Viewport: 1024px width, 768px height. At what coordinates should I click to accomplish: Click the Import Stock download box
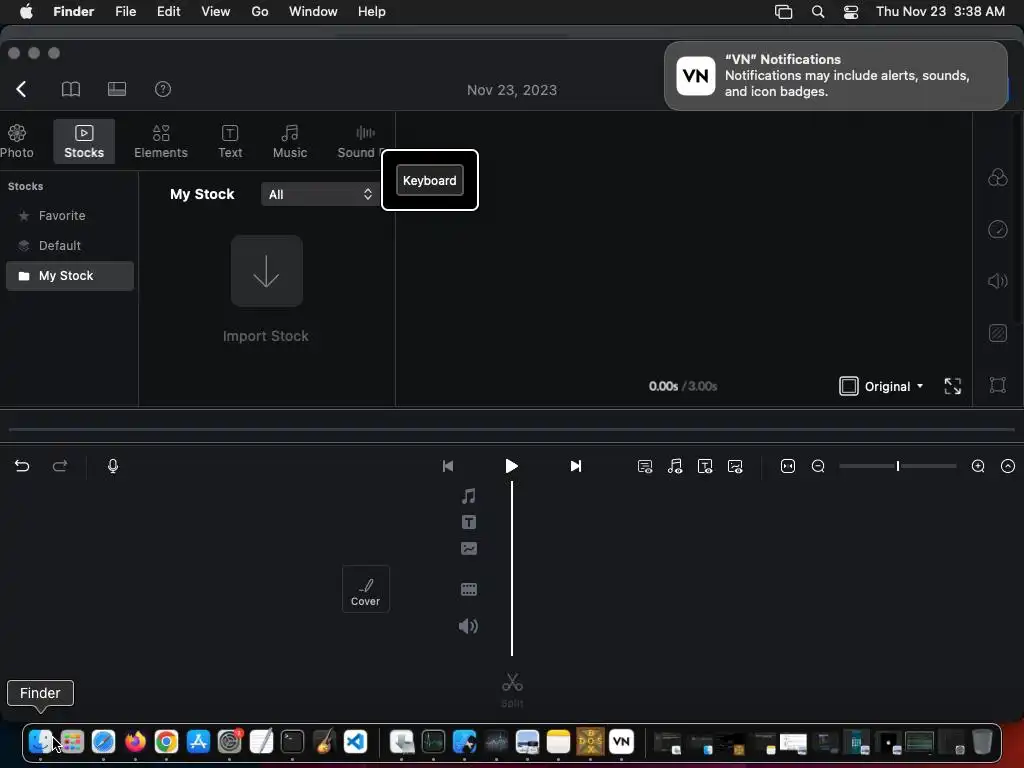click(266, 271)
